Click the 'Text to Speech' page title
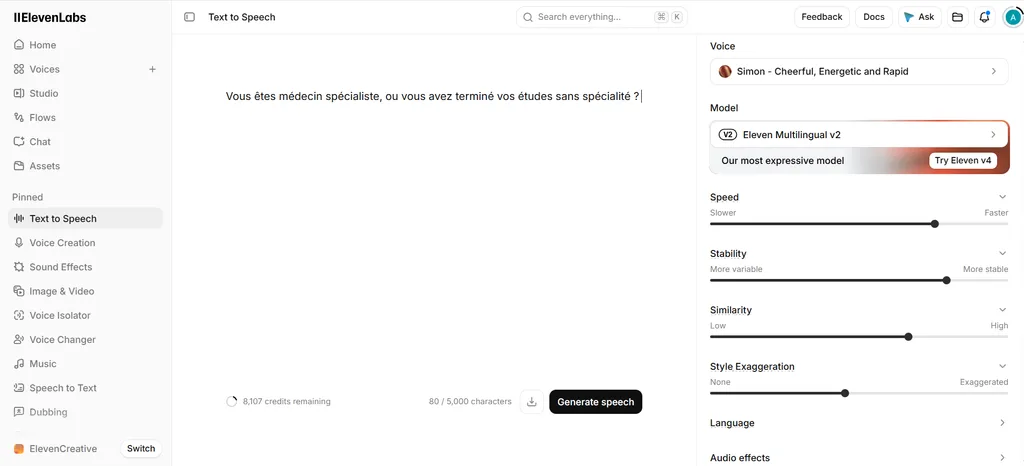 click(242, 17)
